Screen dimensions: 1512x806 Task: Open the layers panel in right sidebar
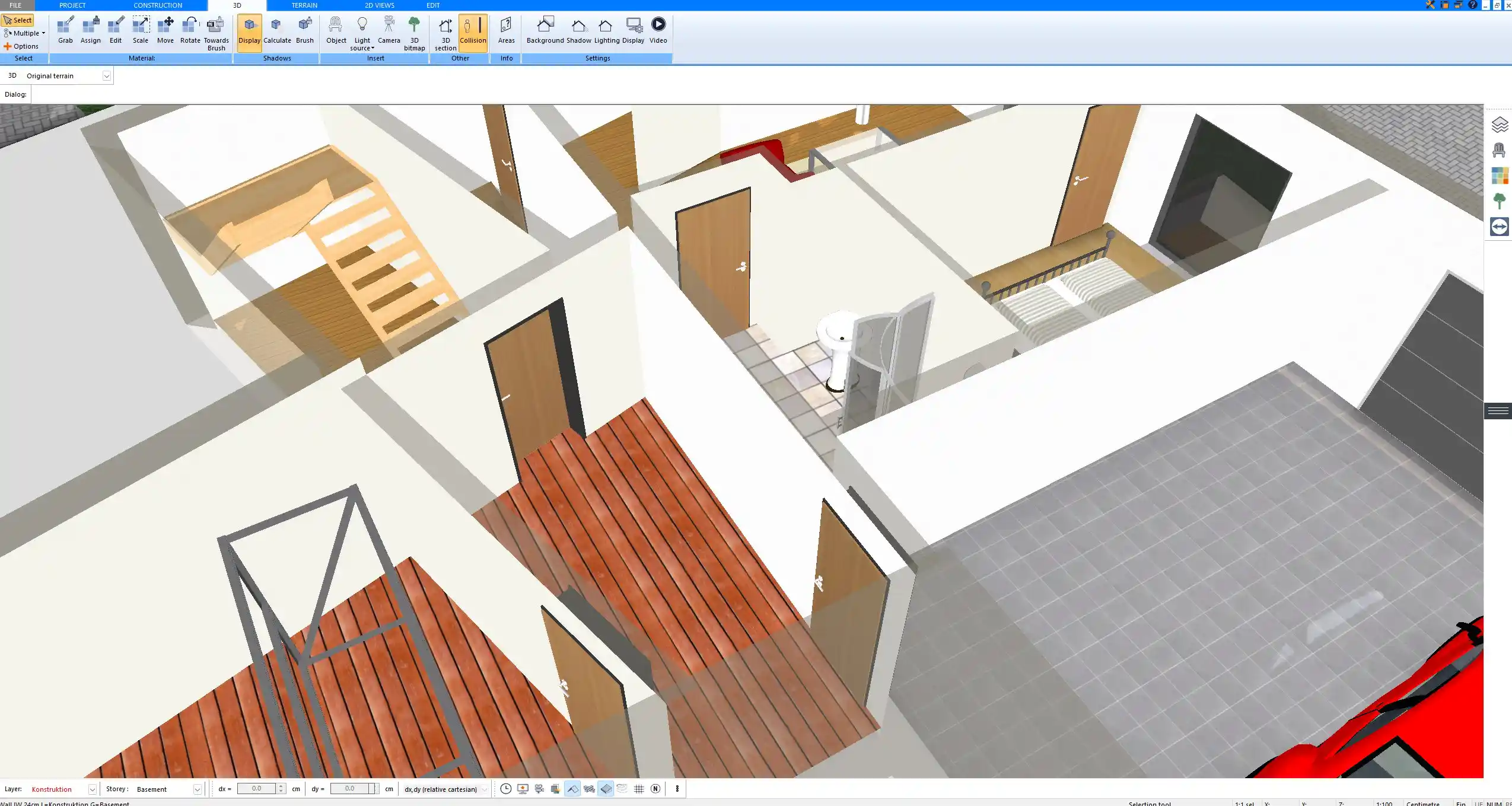(x=1500, y=125)
